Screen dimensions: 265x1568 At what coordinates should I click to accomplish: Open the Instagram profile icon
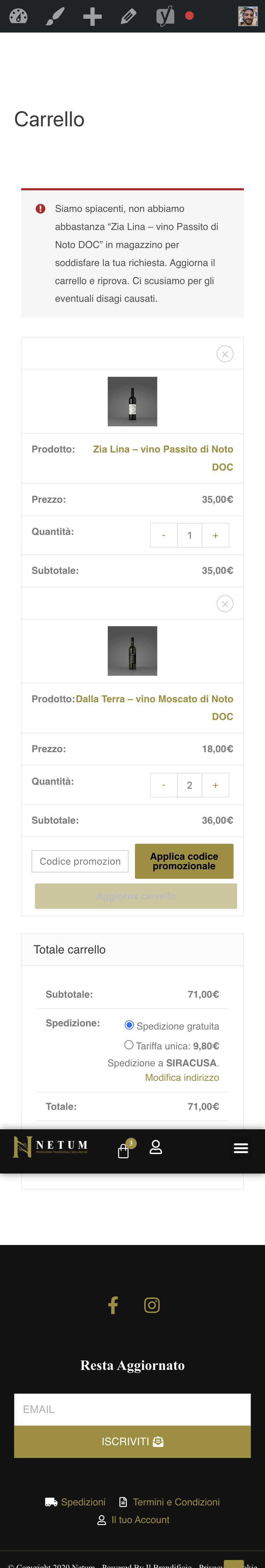152,1304
